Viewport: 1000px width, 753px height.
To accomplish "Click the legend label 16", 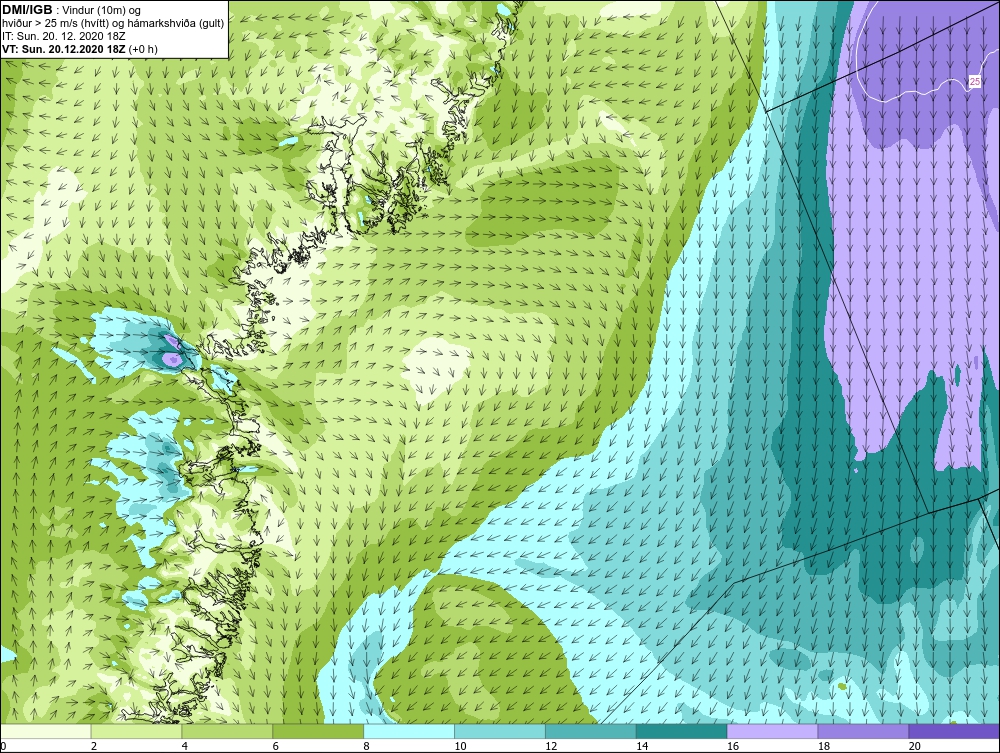I will [733, 746].
